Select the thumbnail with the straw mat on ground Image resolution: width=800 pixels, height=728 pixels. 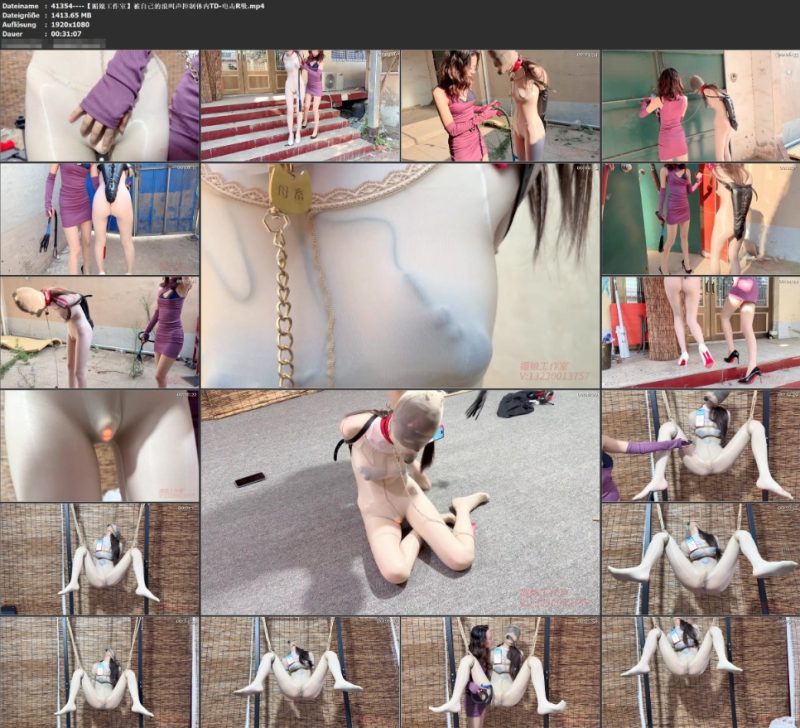tap(99, 333)
